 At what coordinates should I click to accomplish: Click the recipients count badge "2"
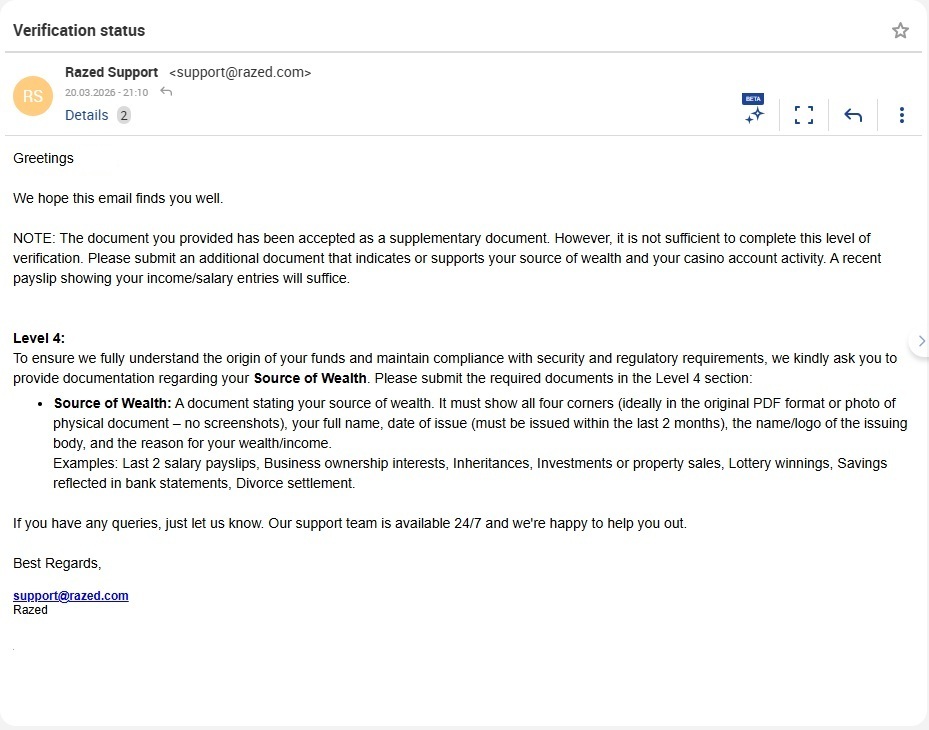pyautogui.click(x=124, y=115)
